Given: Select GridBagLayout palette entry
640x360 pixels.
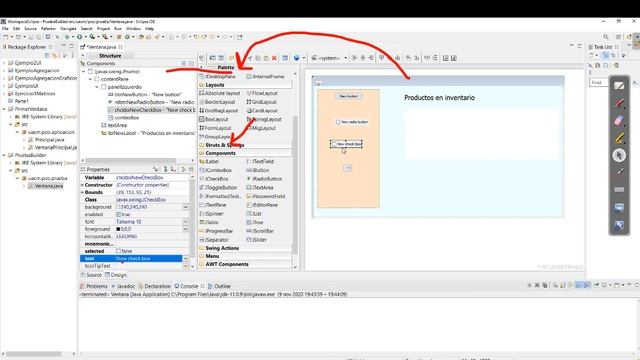Looking at the screenshot, I should [x=218, y=111].
